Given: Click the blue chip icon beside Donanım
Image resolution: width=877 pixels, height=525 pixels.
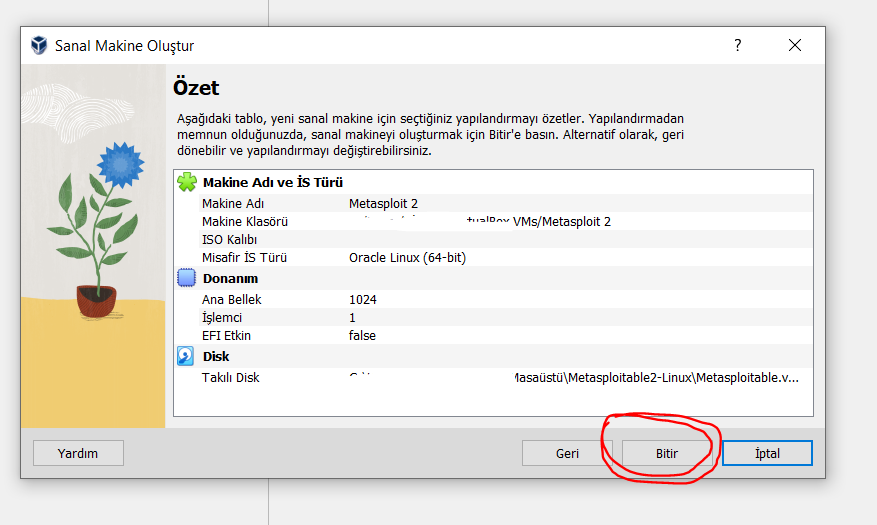Looking at the screenshot, I should coord(186,278).
